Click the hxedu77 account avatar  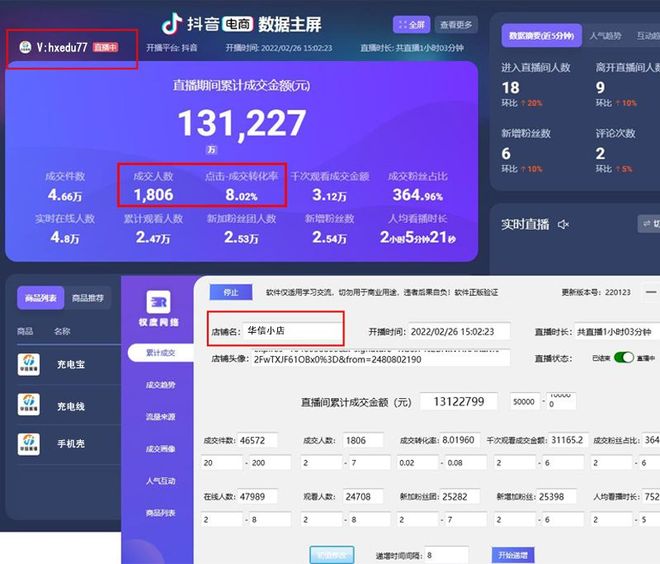click(x=22, y=47)
